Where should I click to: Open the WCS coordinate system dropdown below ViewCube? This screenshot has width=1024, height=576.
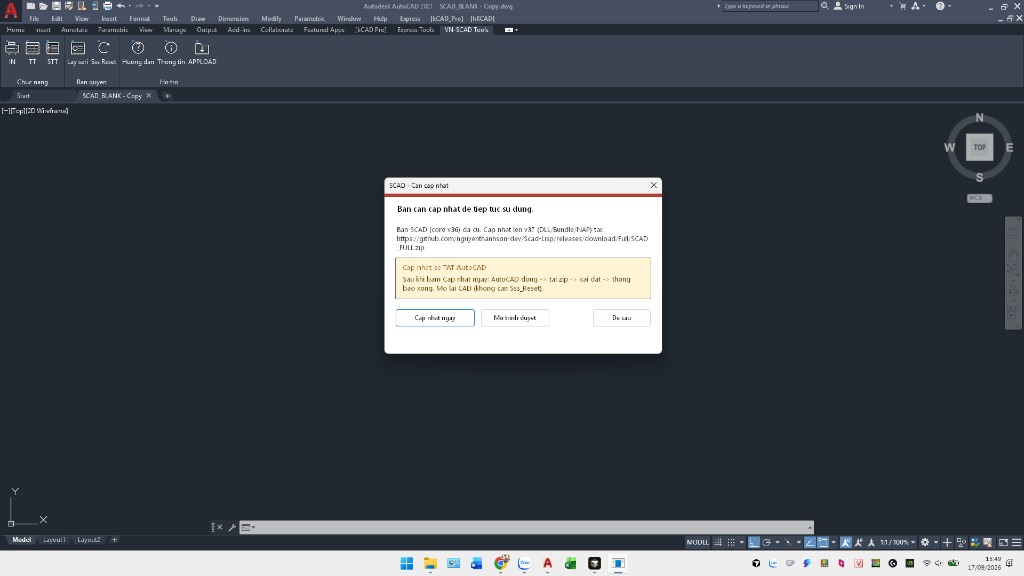(x=980, y=198)
